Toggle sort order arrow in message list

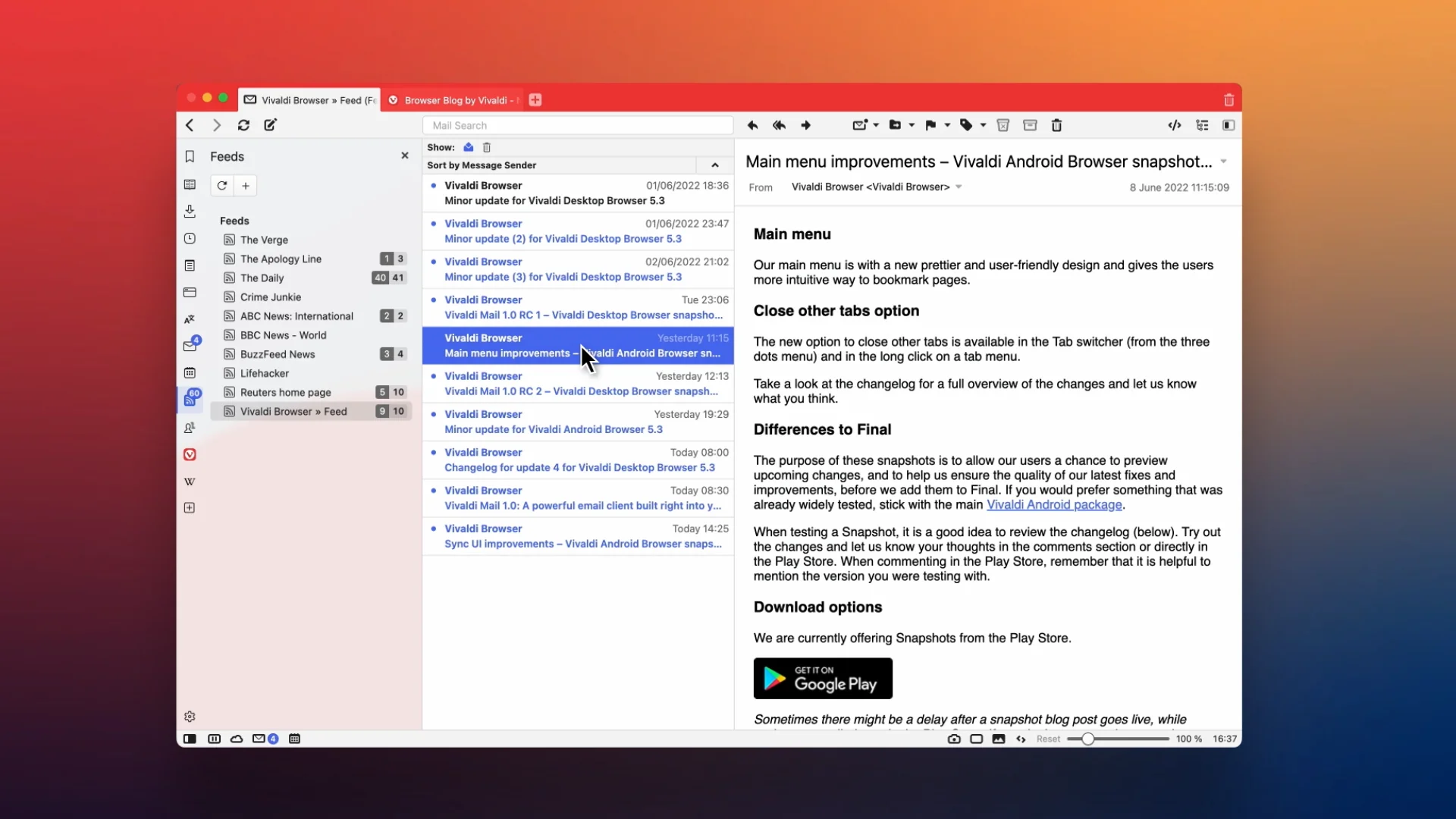pyautogui.click(x=714, y=165)
